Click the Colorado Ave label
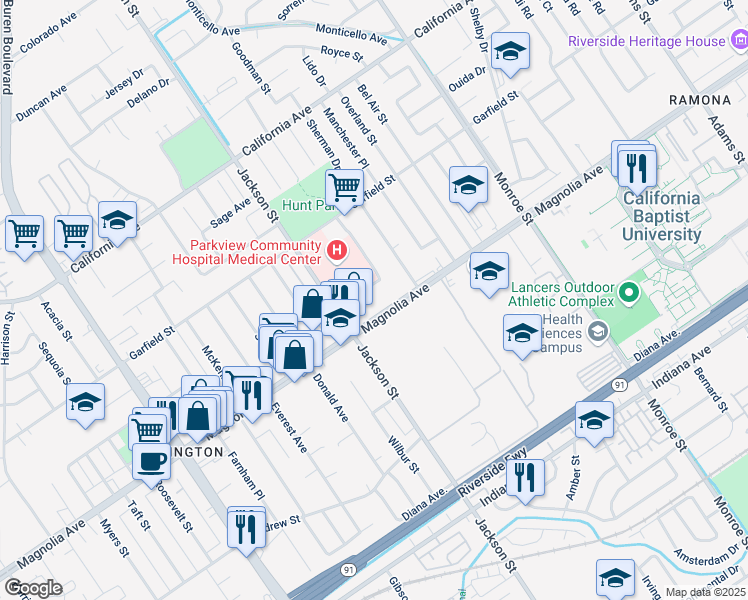The image size is (748, 600). (48, 33)
